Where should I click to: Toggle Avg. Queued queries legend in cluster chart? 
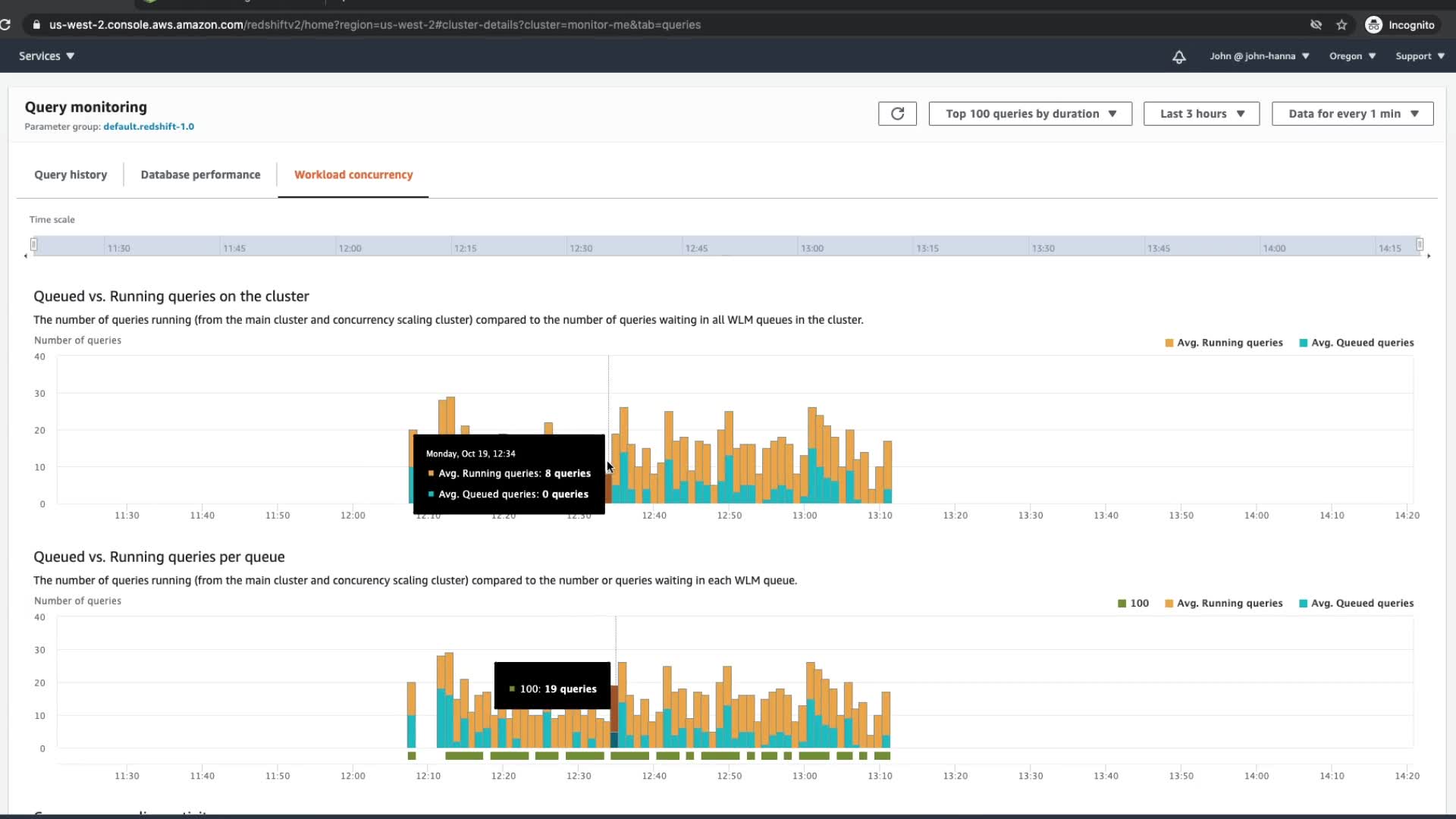click(x=1356, y=343)
